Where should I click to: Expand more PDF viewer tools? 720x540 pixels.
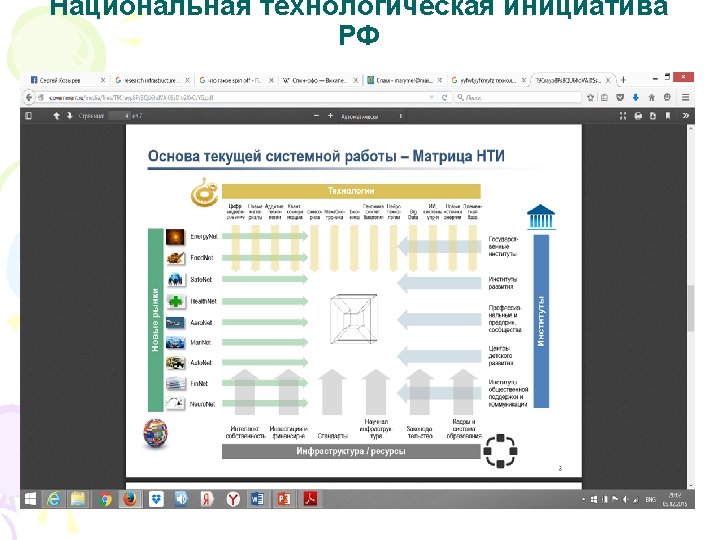(x=685, y=116)
